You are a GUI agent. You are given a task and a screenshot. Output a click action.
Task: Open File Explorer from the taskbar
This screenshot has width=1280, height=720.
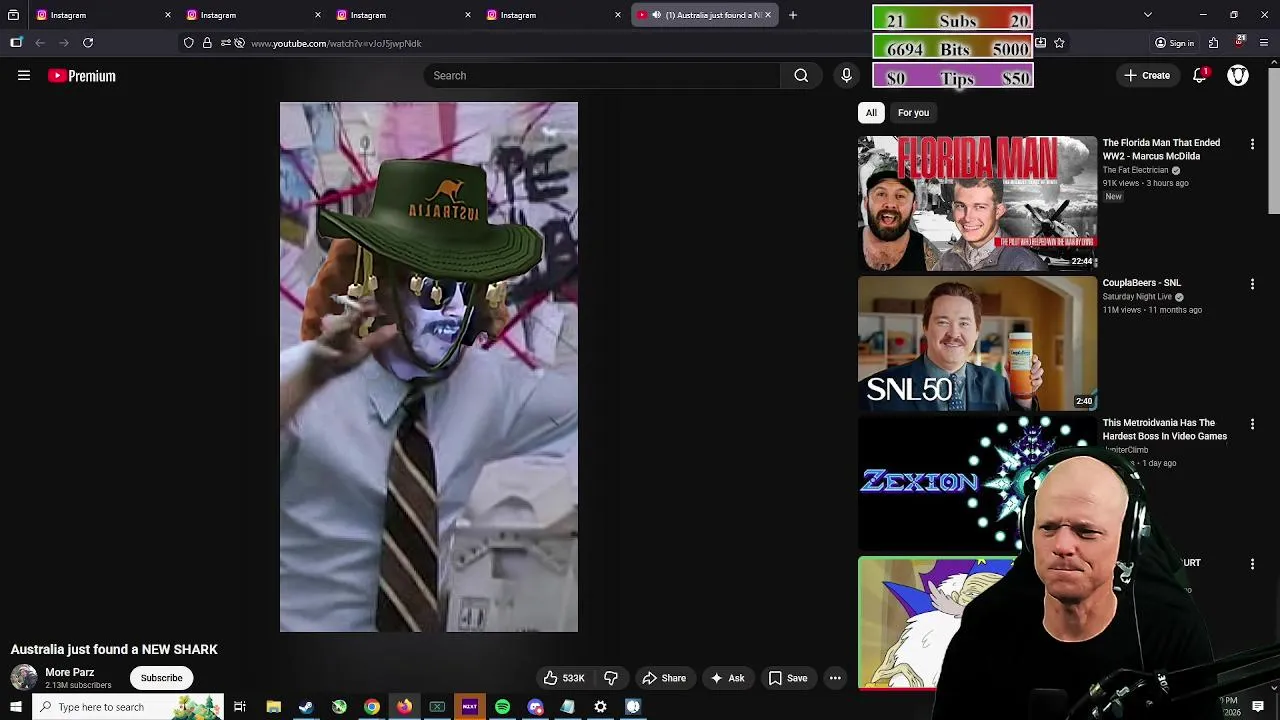pyautogui.click(x=273, y=707)
